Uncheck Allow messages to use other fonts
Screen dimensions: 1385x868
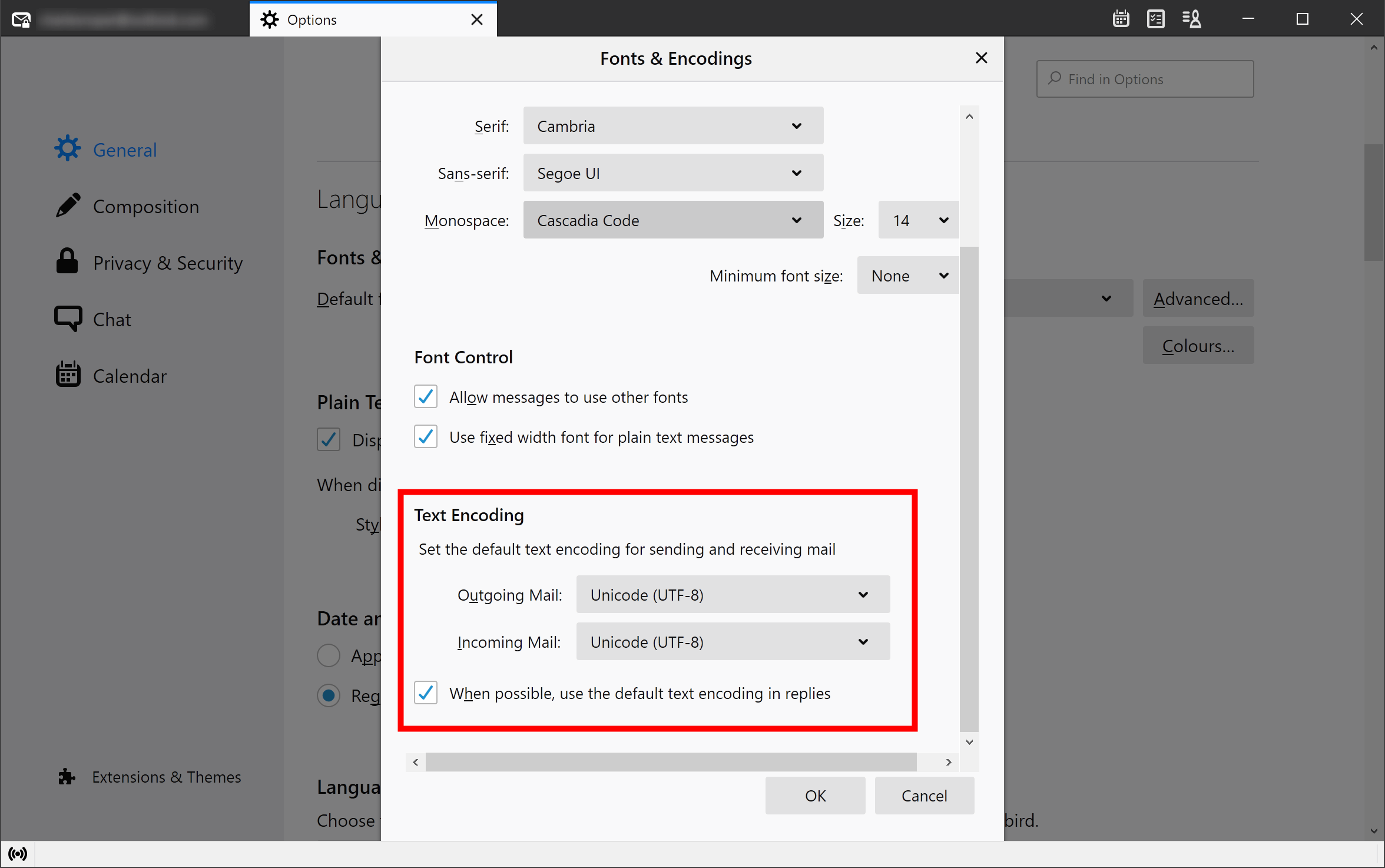[x=425, y=397]
